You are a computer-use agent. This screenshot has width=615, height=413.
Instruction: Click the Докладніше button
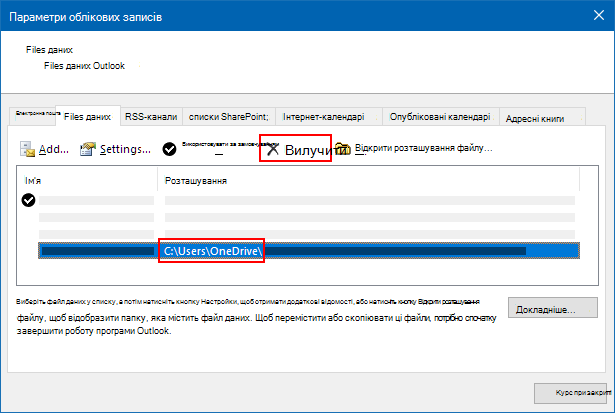coord(553,309)
